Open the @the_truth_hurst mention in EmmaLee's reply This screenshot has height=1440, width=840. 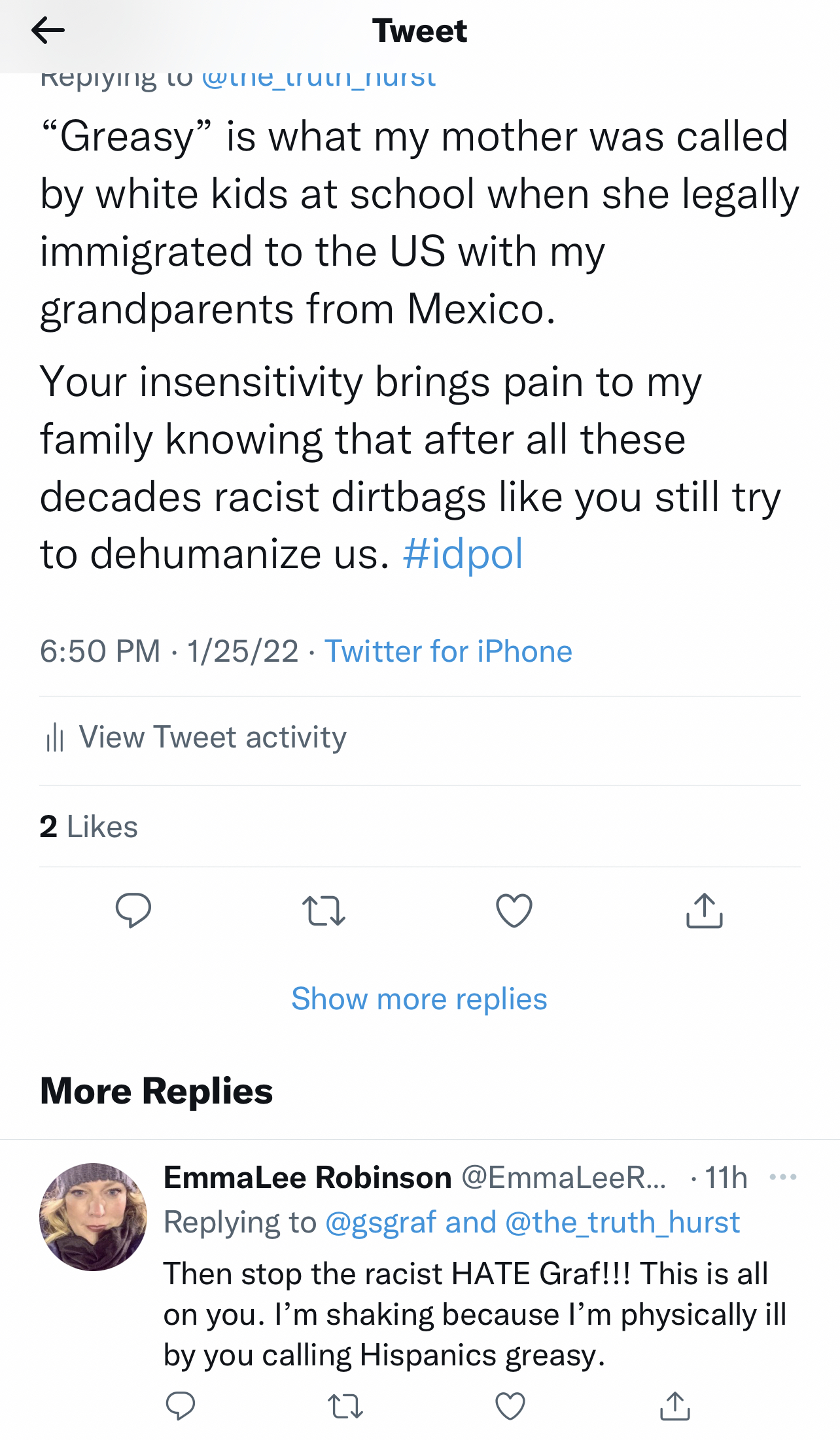pyautogui.click(x=622, y=1222)
